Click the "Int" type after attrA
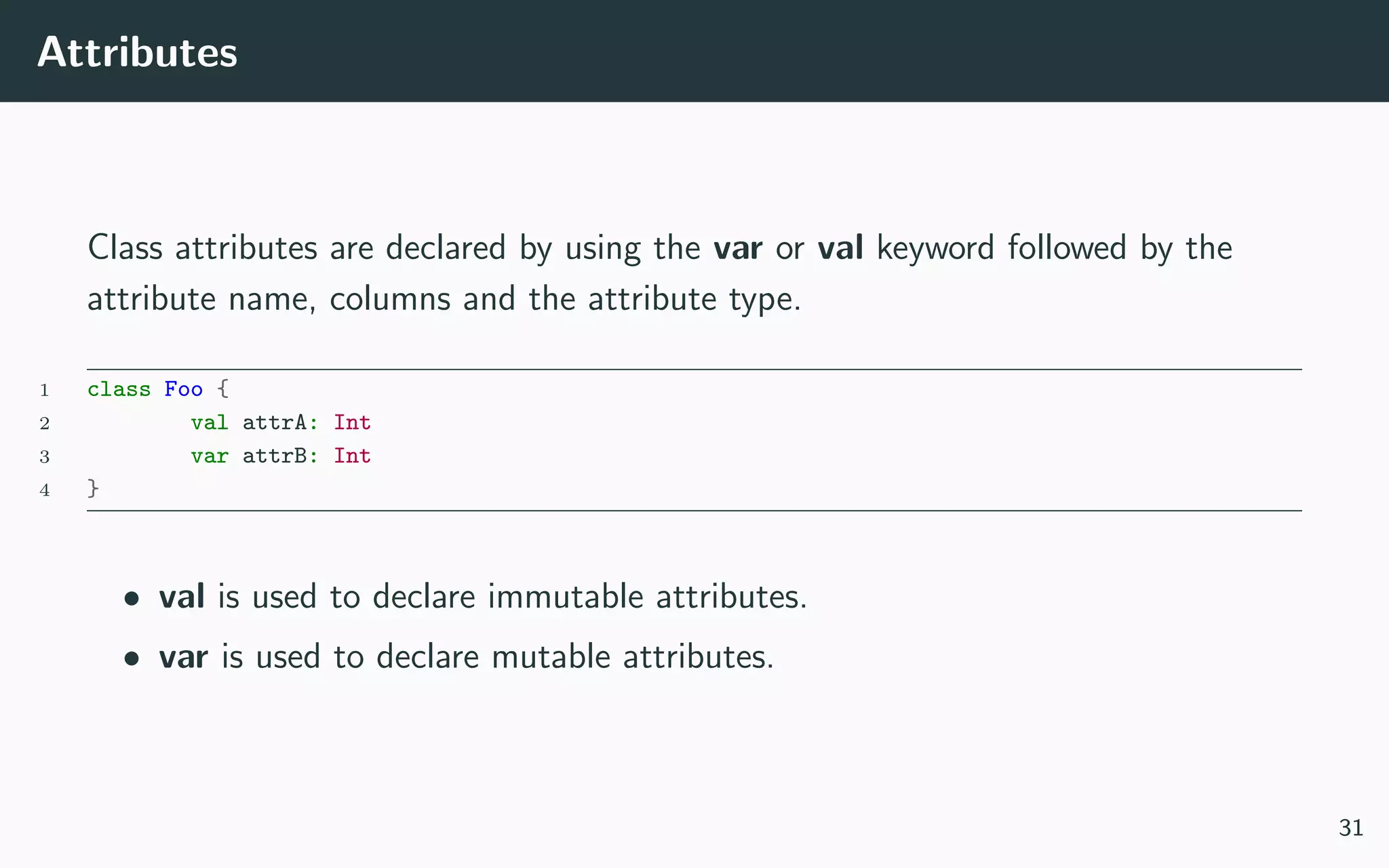Viewport: 1389px width, 868px height. 352,422
